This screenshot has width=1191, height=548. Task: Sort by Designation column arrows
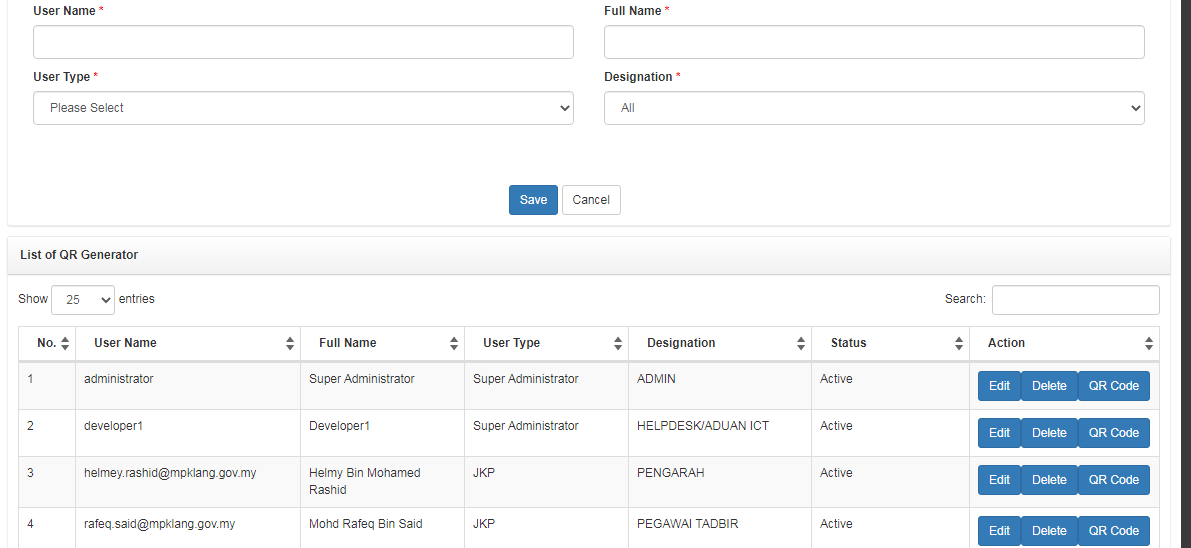pyautogui.click(x=801, y=343)
